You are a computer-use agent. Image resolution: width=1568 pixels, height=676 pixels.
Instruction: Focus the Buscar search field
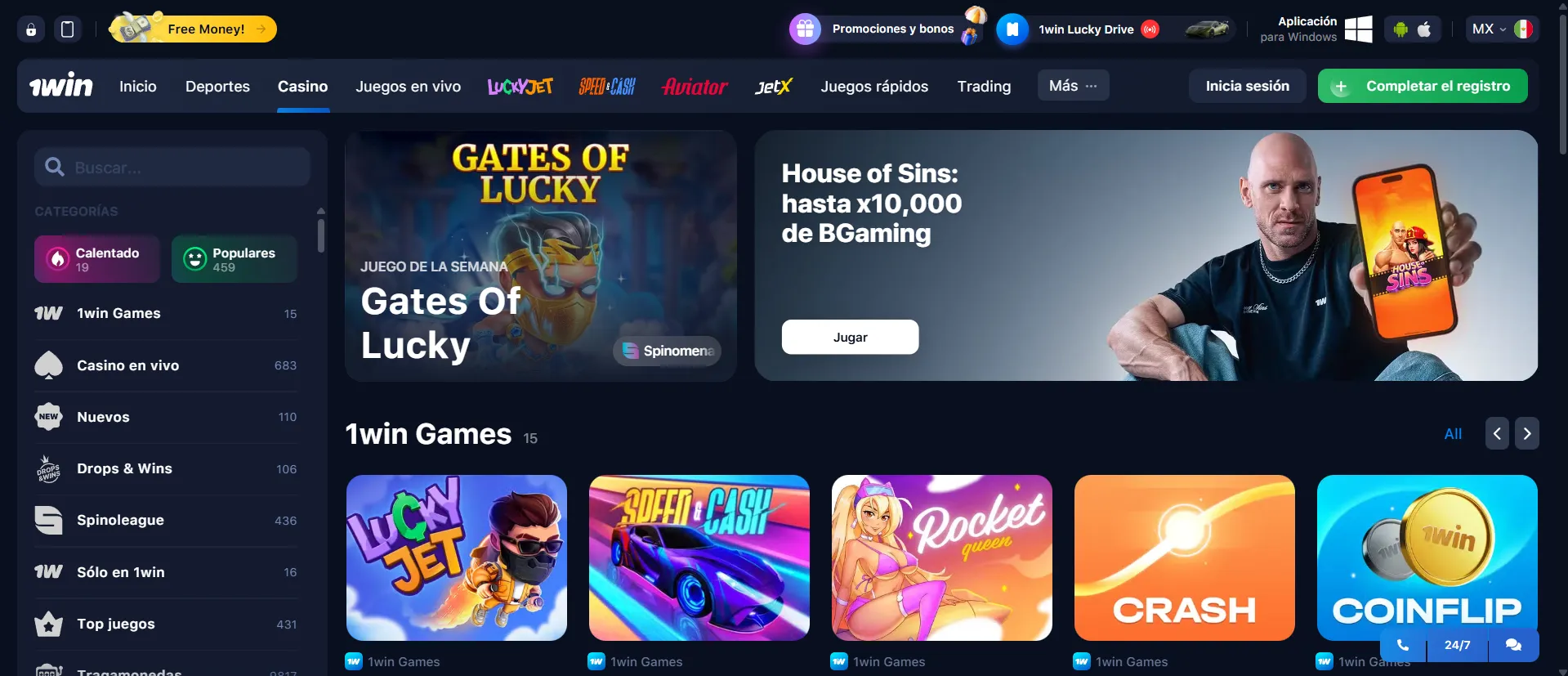tap(172, 168)
